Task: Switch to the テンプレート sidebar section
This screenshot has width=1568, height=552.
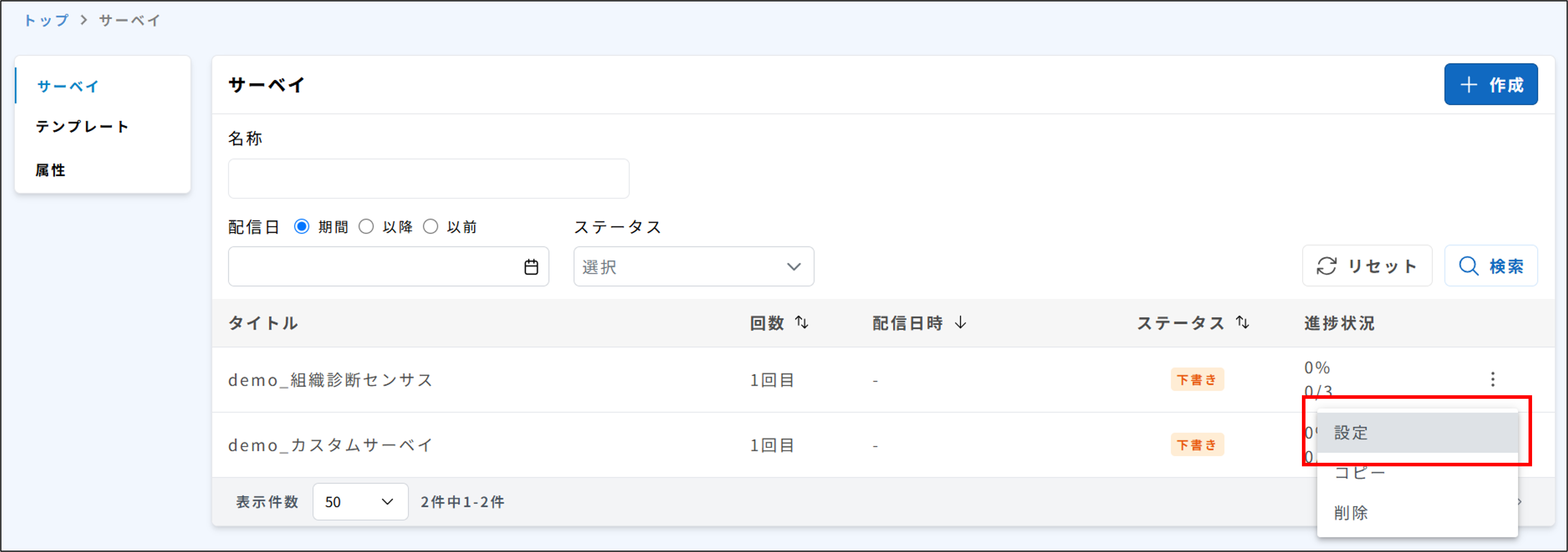Action: coord(81,127)
